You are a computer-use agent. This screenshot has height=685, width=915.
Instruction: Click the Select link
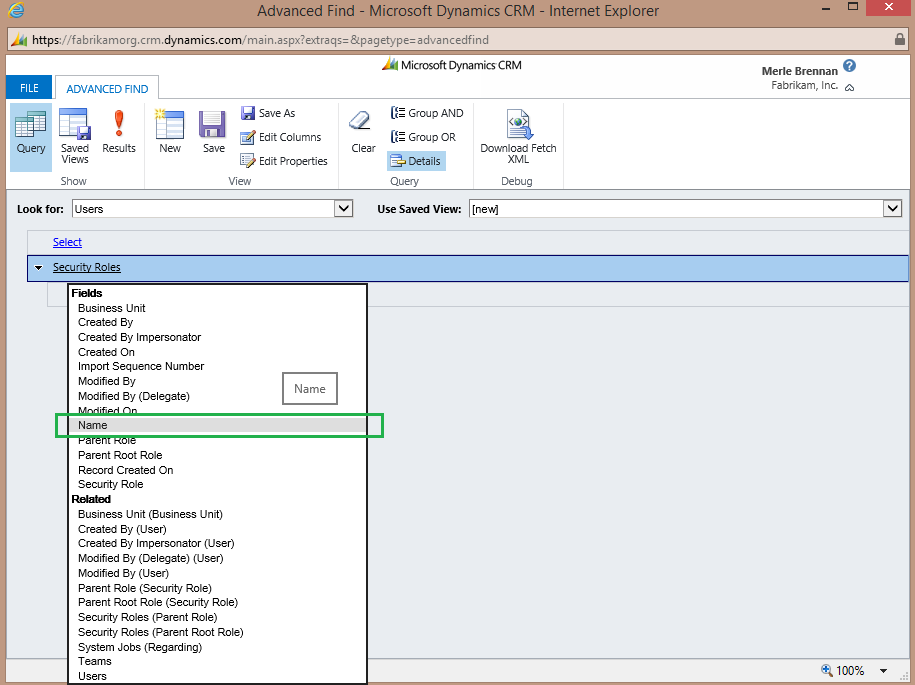tap(67, 242)
